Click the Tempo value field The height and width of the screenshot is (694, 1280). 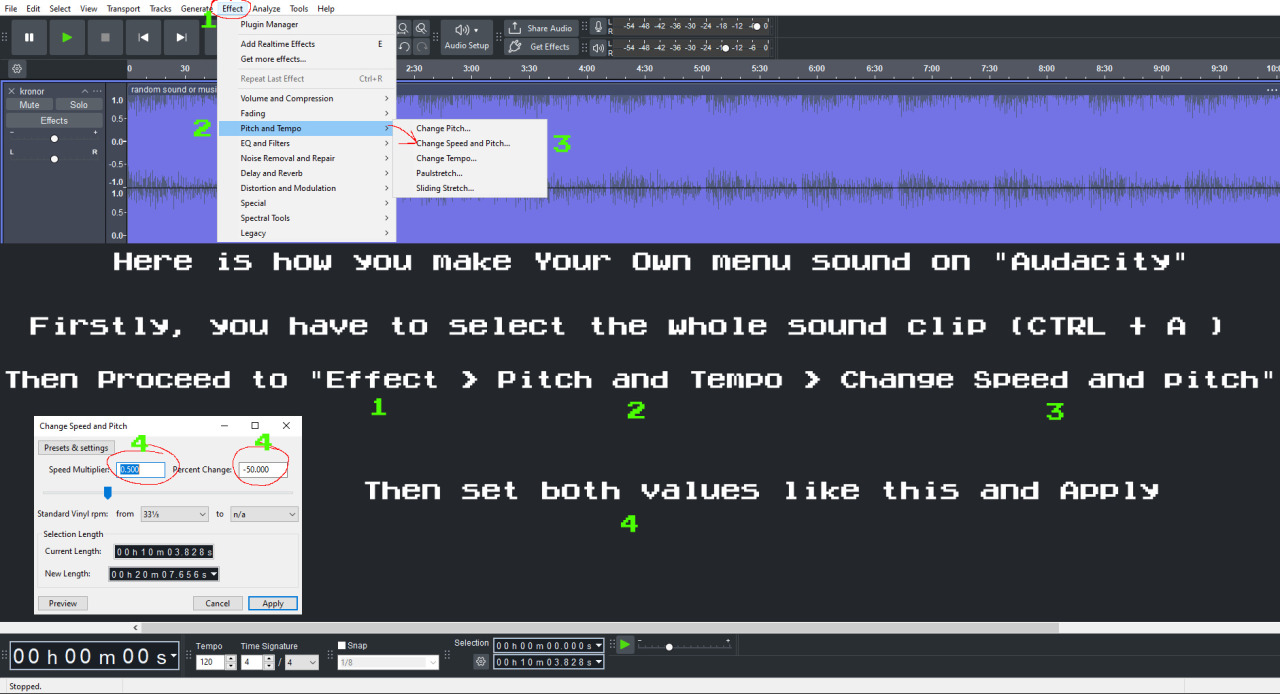coord(210,662)
